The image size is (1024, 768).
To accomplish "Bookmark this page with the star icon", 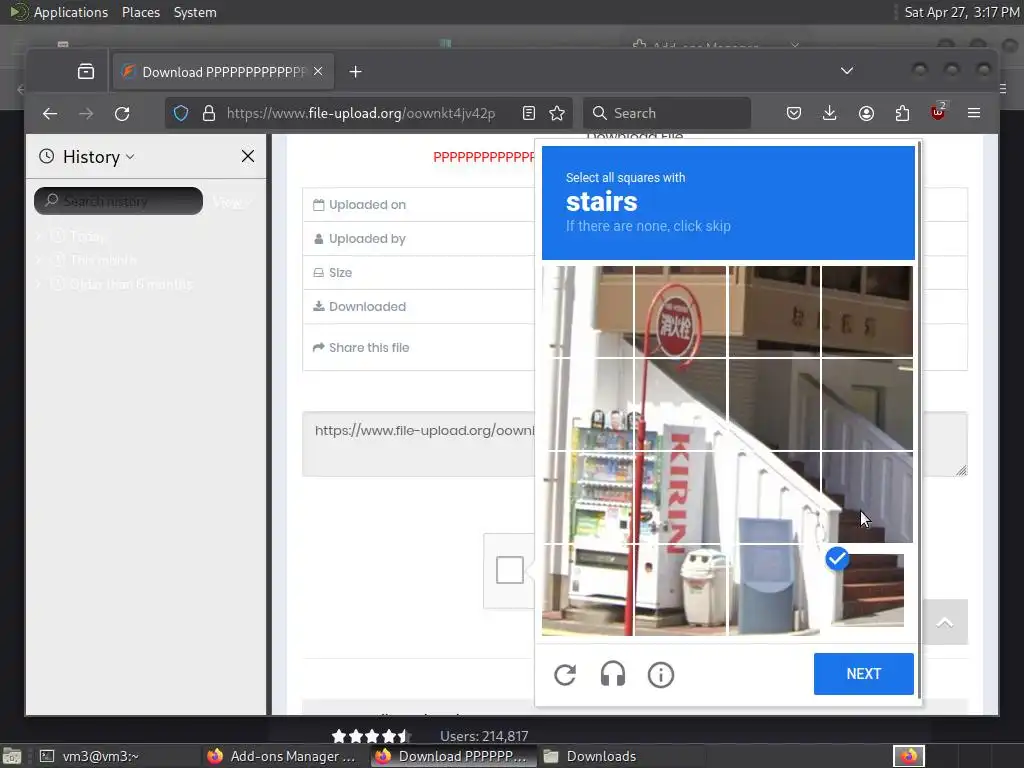I will [x=557, y=113].
